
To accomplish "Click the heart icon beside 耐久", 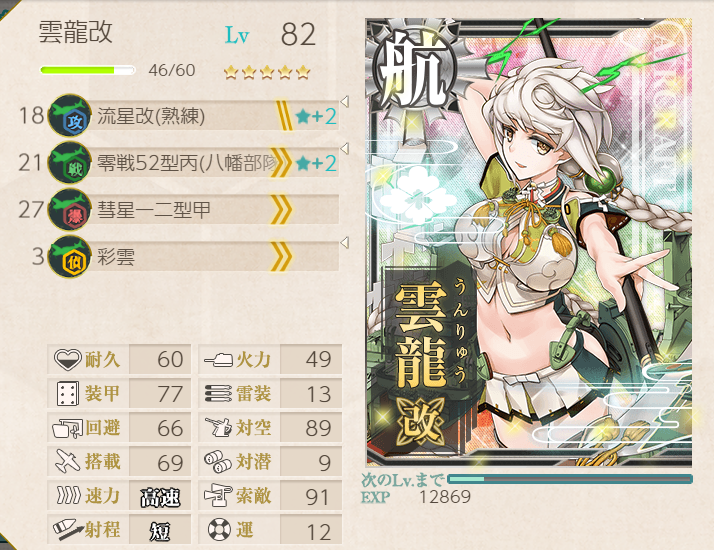I will (67, 359).
